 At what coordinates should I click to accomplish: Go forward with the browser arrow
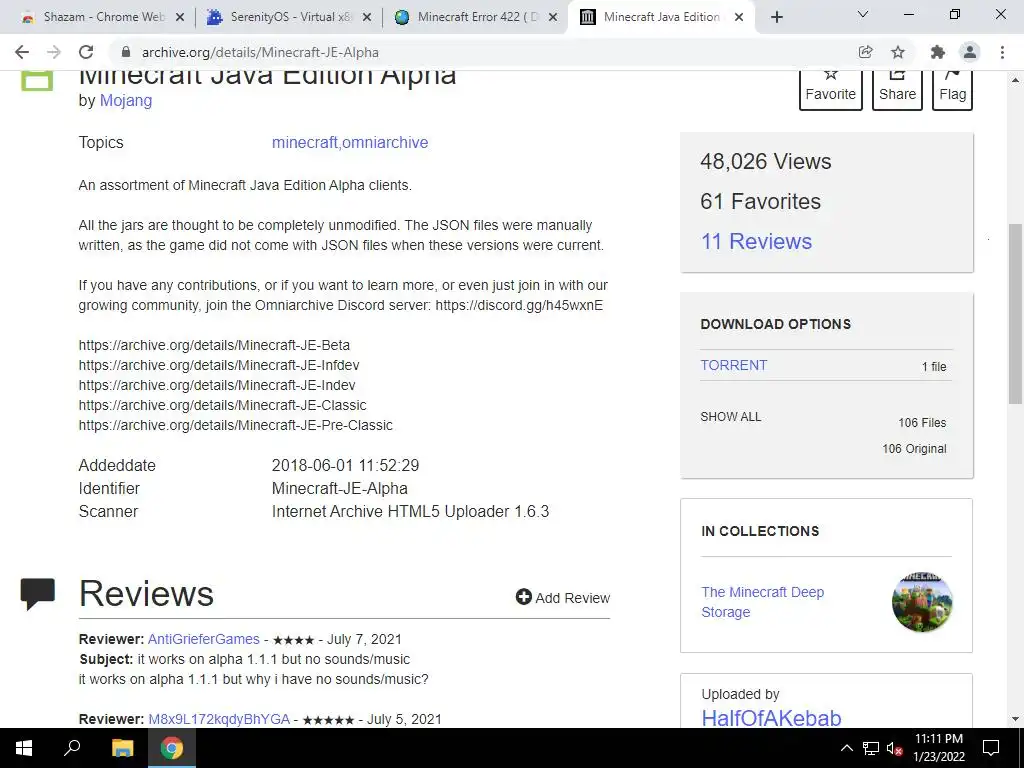click(54, 52)
